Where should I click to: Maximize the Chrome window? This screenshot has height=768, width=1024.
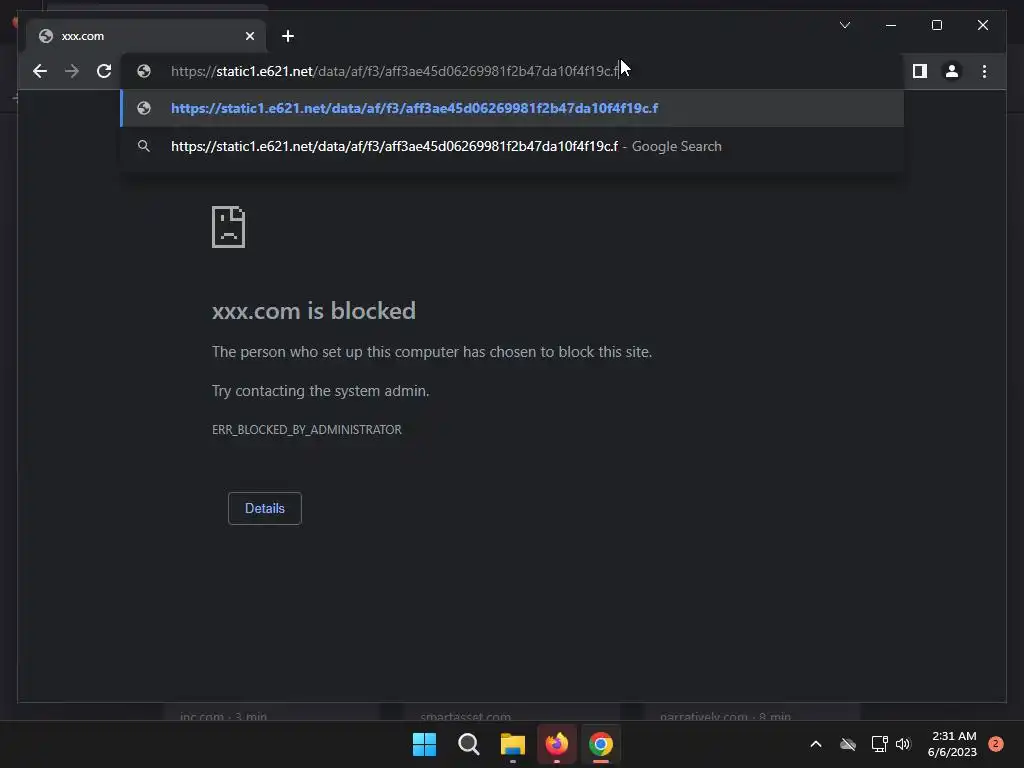tap(936, 25)
